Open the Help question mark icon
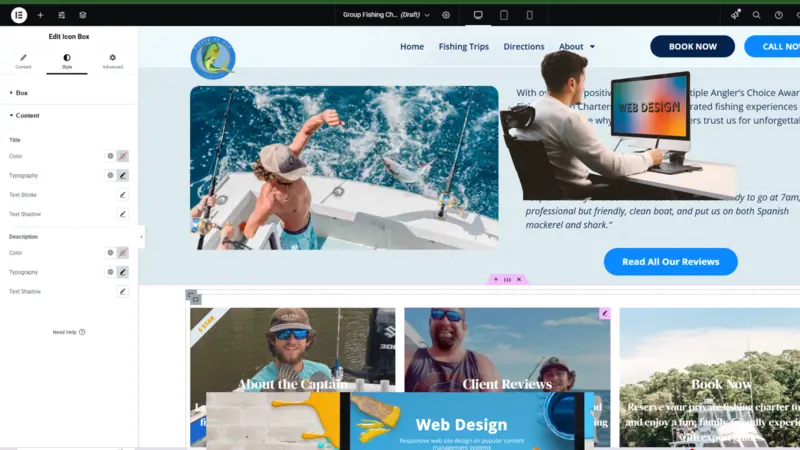 click(x=779, y=15)
